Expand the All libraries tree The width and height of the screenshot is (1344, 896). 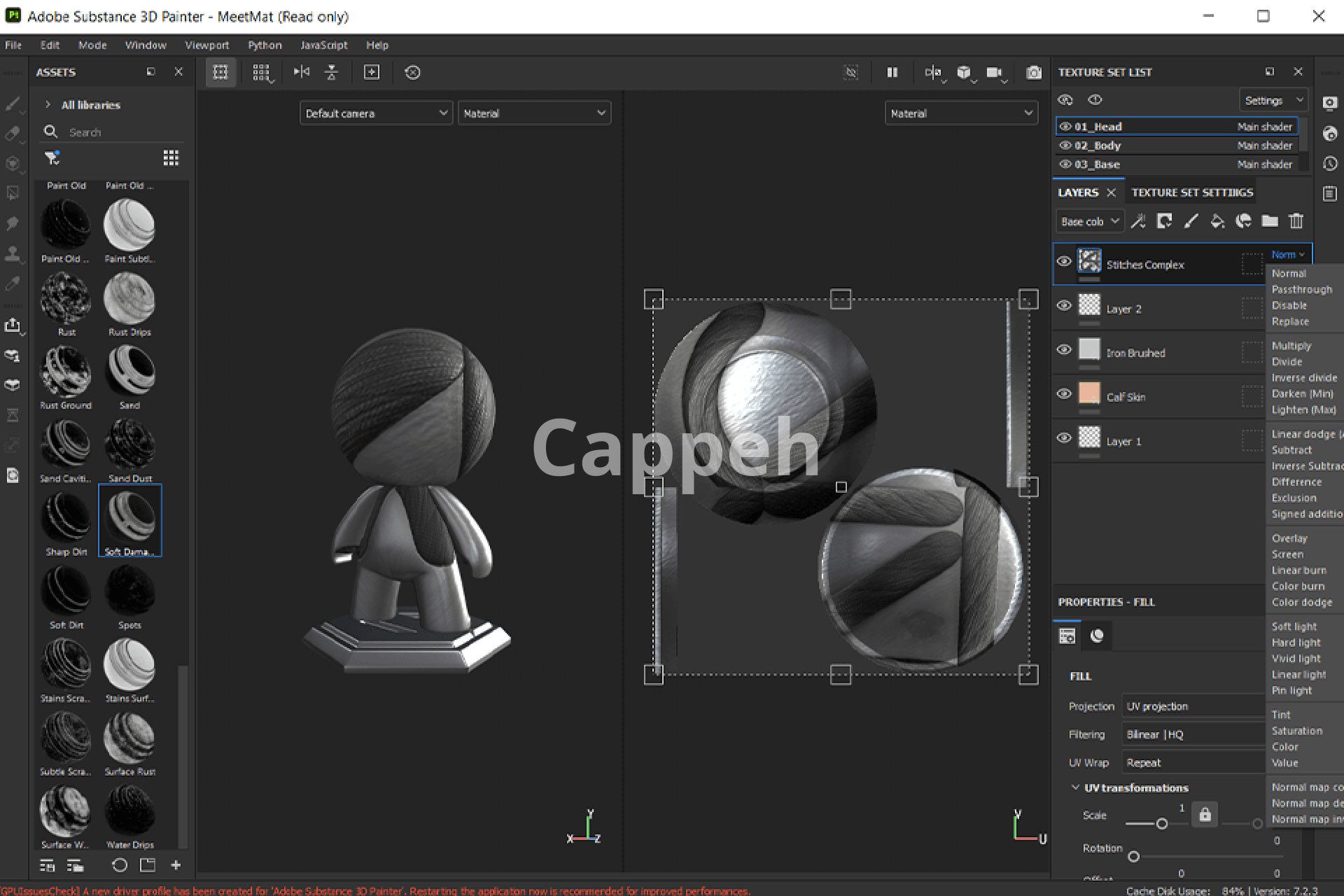point(48,105)
